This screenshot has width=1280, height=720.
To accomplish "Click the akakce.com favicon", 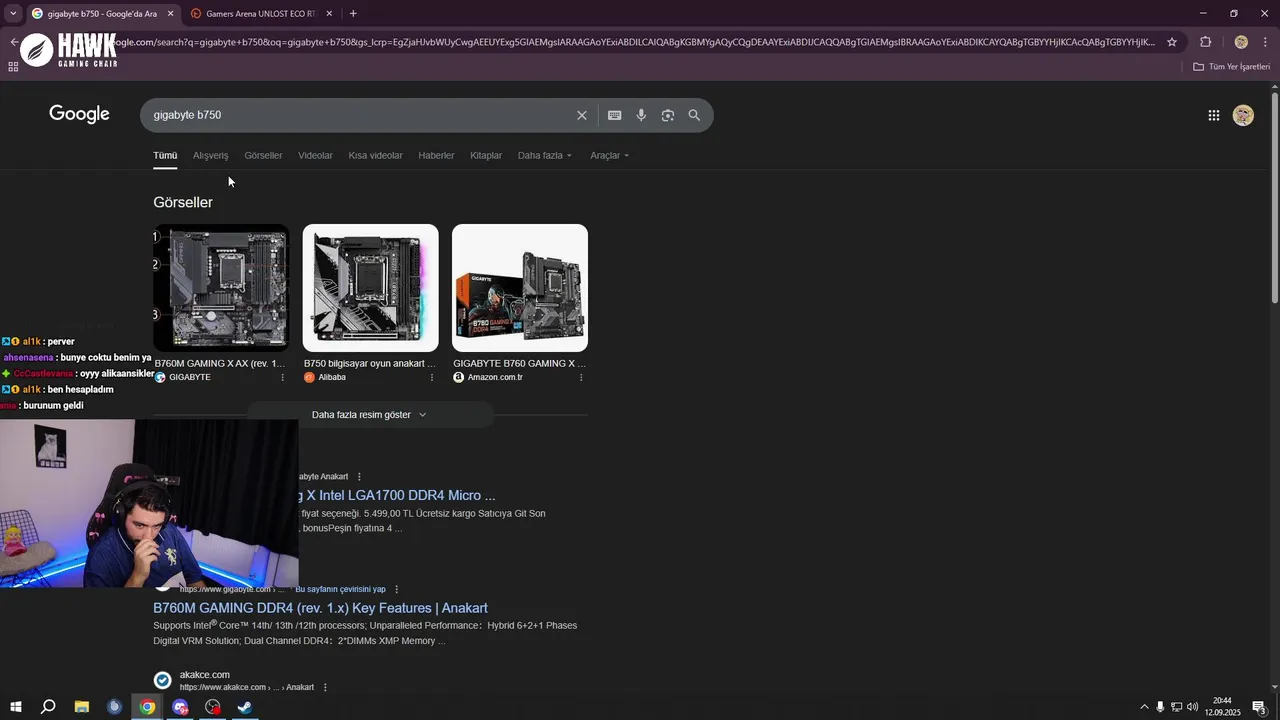I will pyautogui.click(x=162, y=680).
